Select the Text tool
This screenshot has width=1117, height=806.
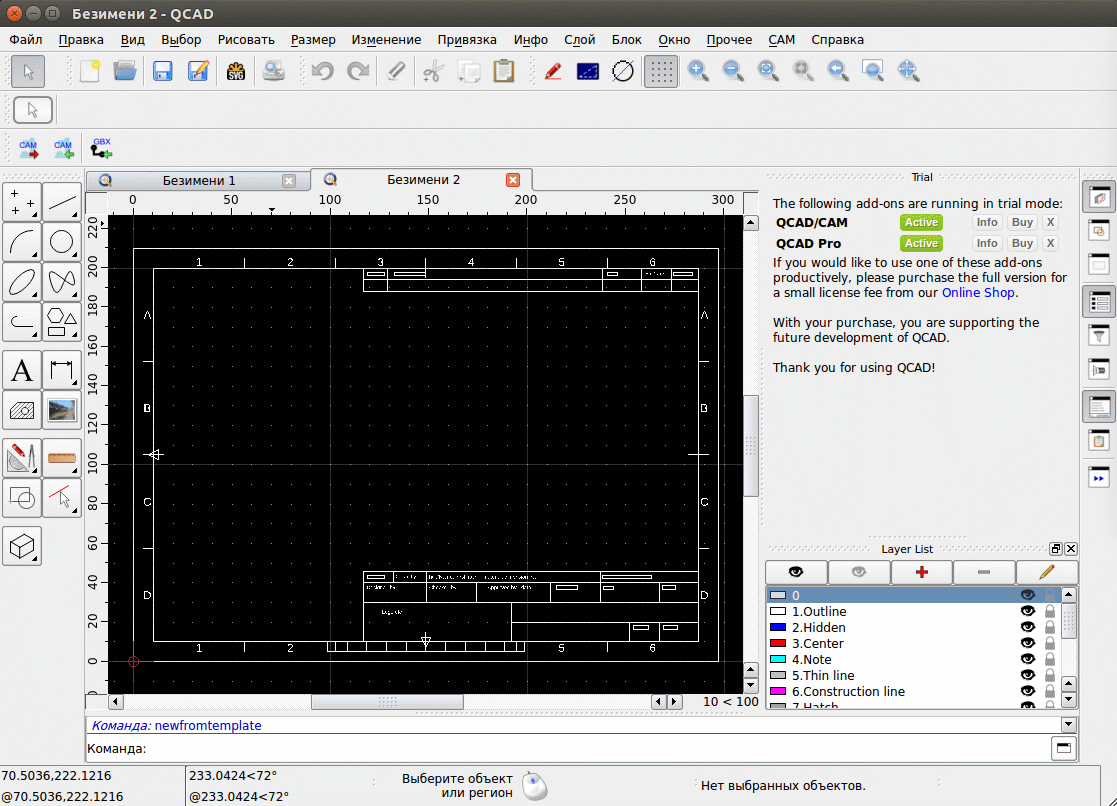coord(22,371)
